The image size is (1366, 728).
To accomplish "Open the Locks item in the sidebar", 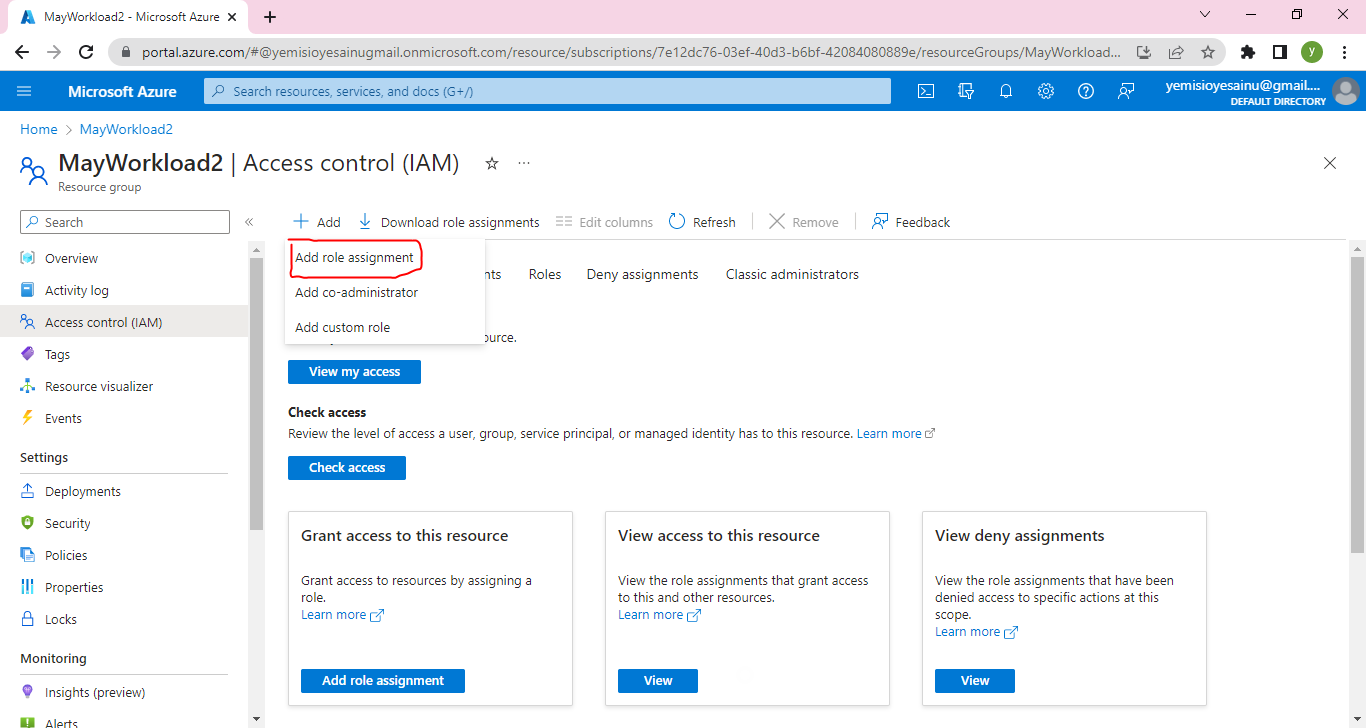I will pos(61,620).
